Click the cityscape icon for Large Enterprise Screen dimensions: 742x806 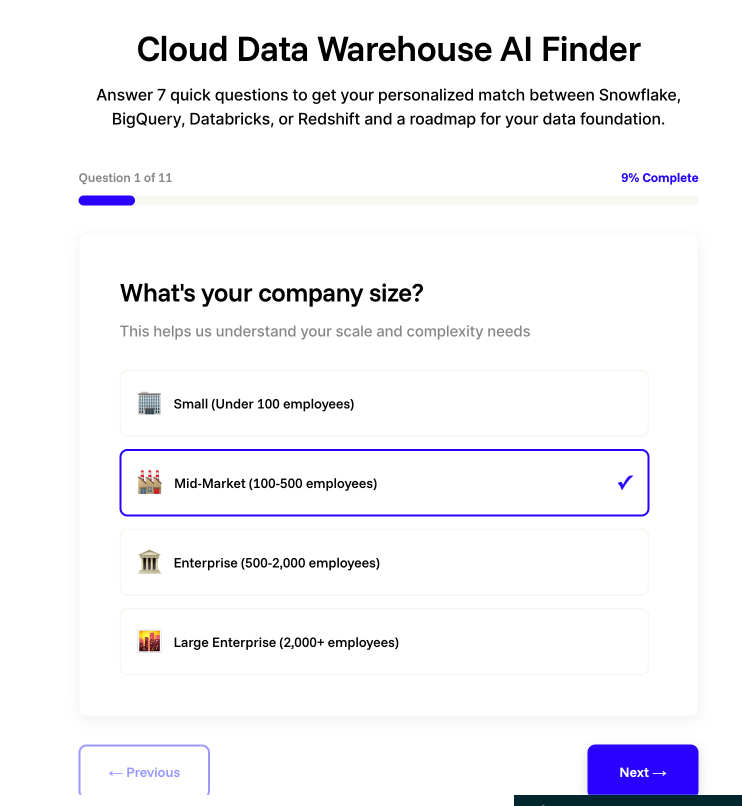tap(149, 641)
